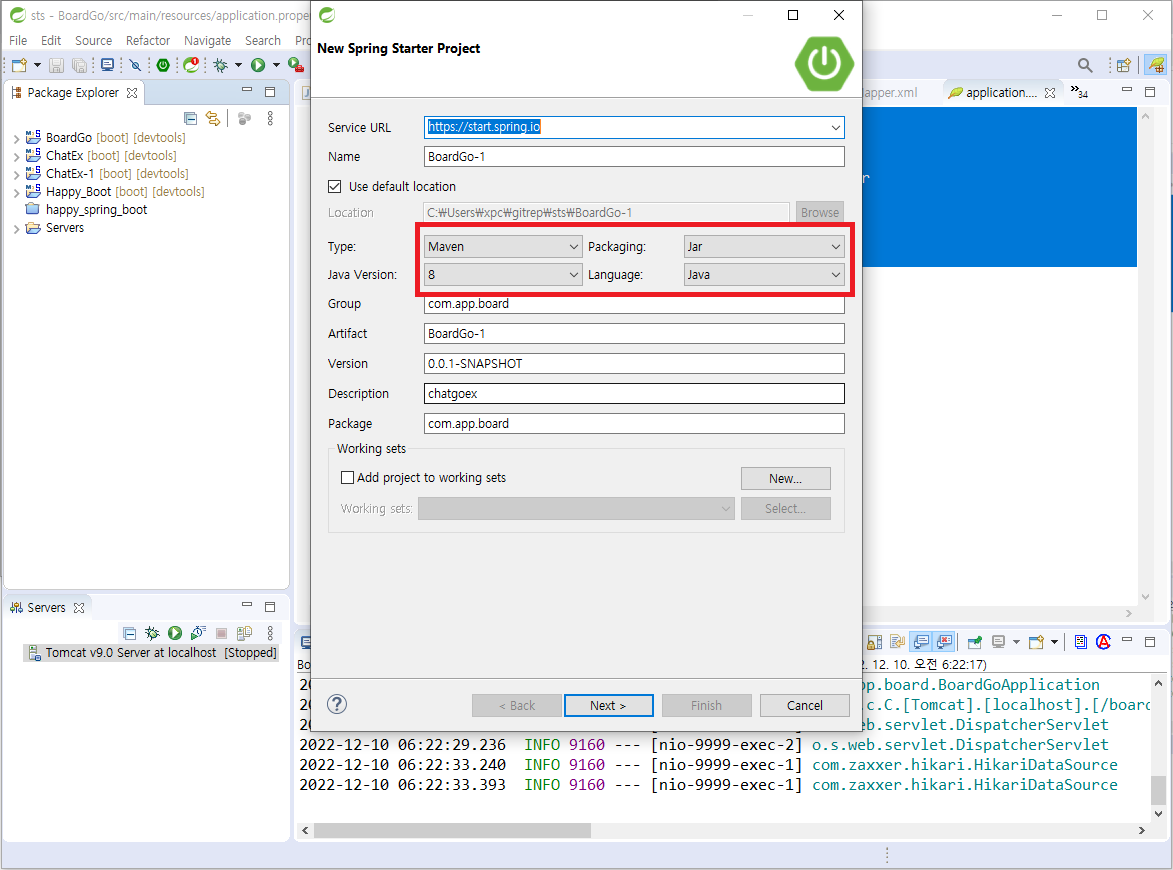Click the console vertical scrollbar down arrow
The image size is (1173, 870).
click(x=1158, y=814)
